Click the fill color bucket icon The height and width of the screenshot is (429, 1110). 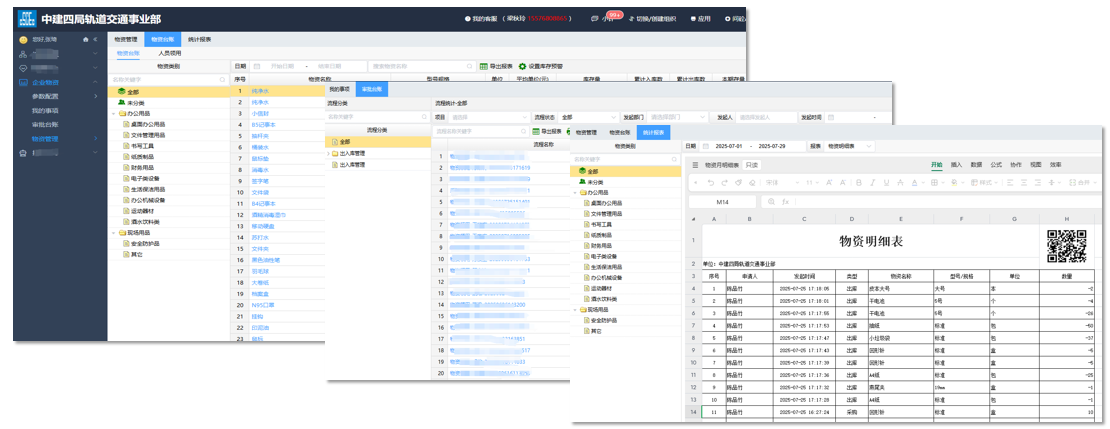point(954,183)
